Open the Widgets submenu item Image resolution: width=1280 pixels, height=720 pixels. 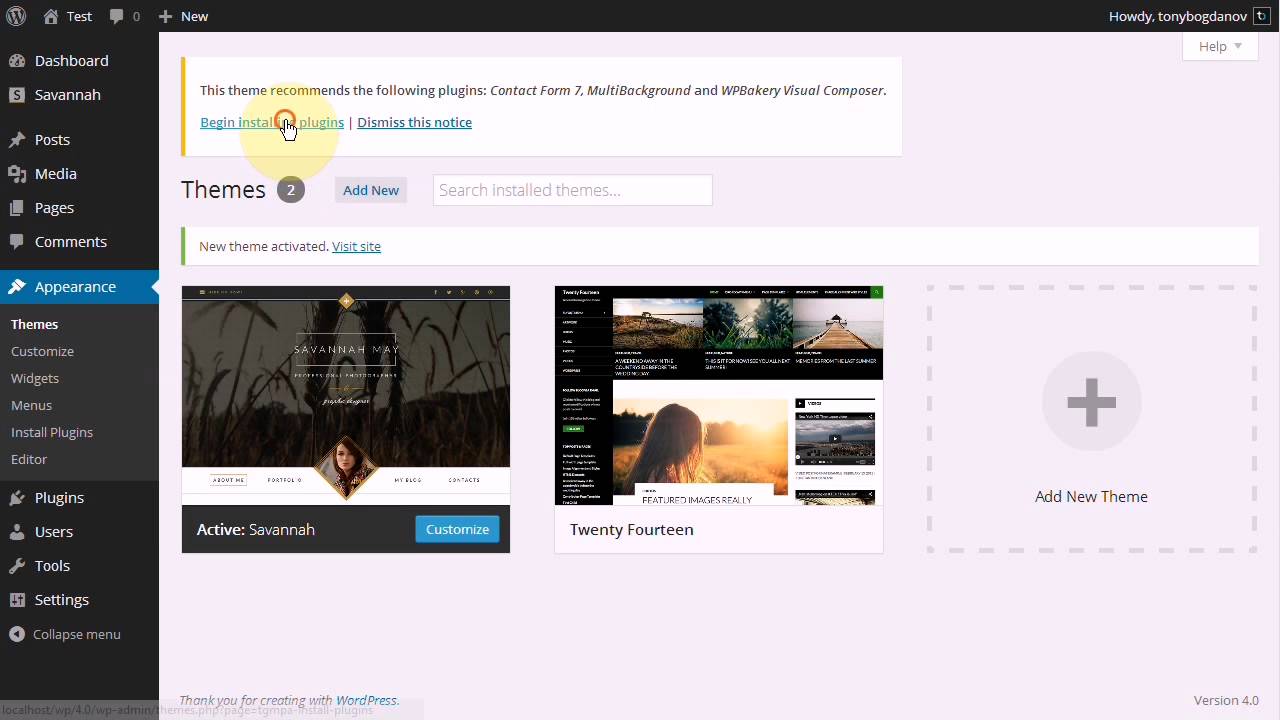point(35,378)
